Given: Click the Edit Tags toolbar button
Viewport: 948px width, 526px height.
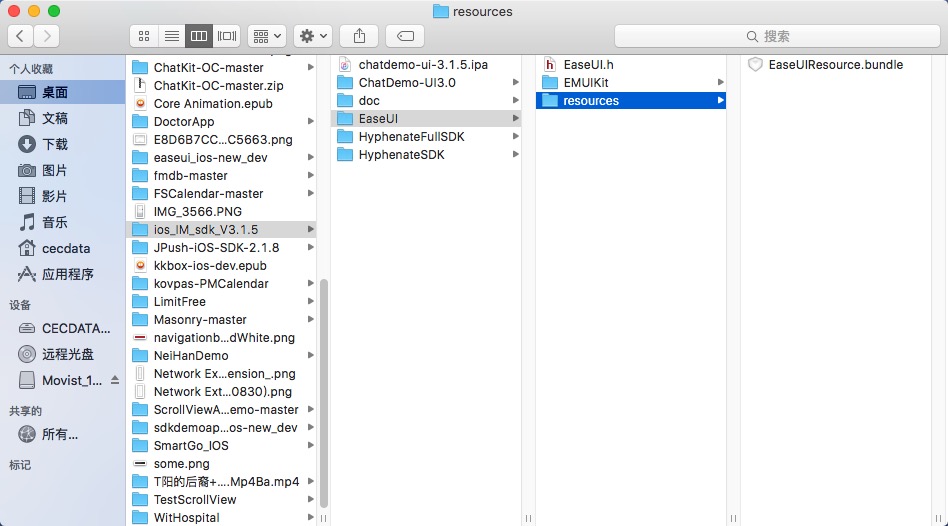Looking at the screenshot, I should tap(405, 36).
